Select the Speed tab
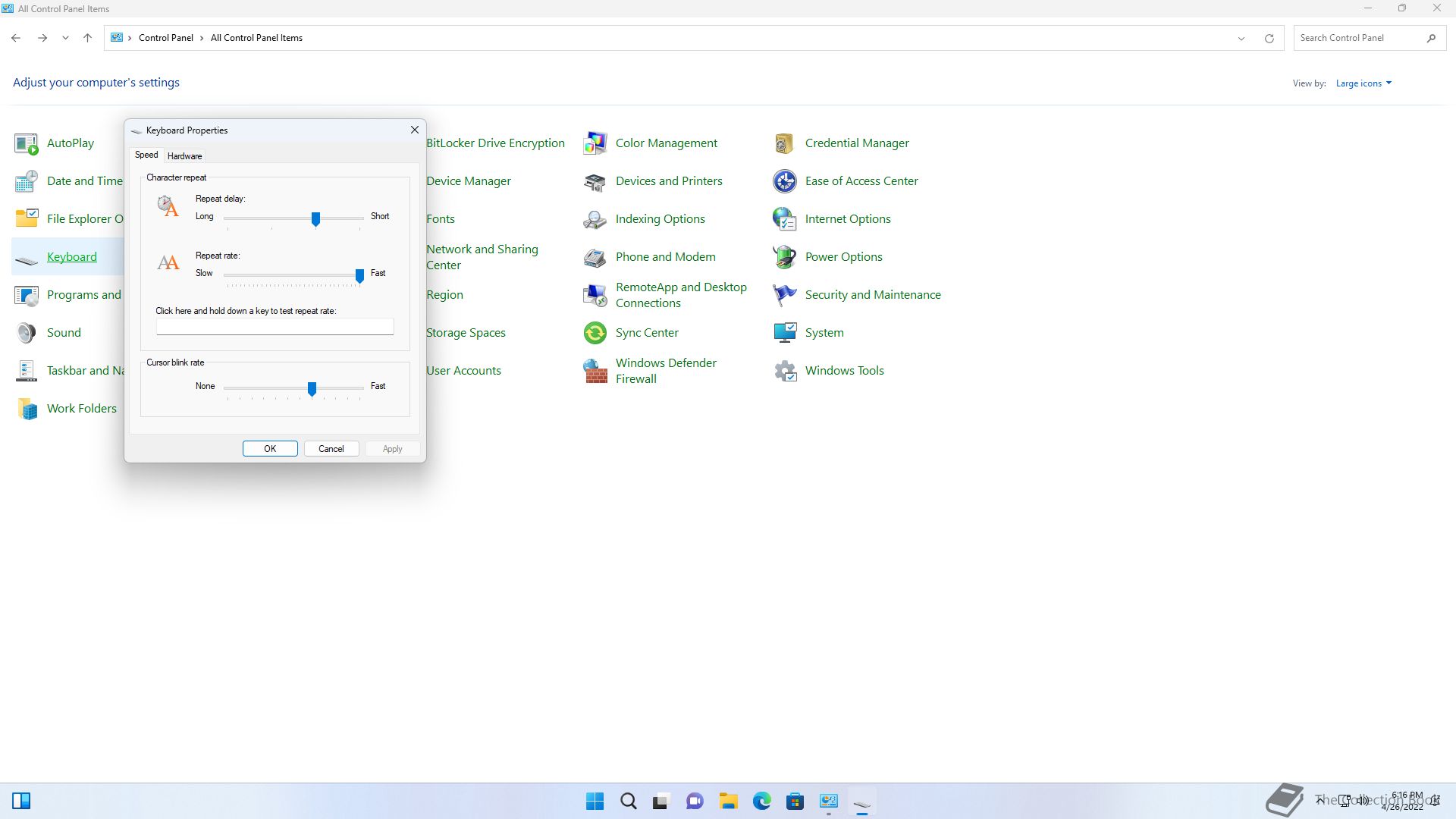1456x819 pixels. tap(146, 155)
